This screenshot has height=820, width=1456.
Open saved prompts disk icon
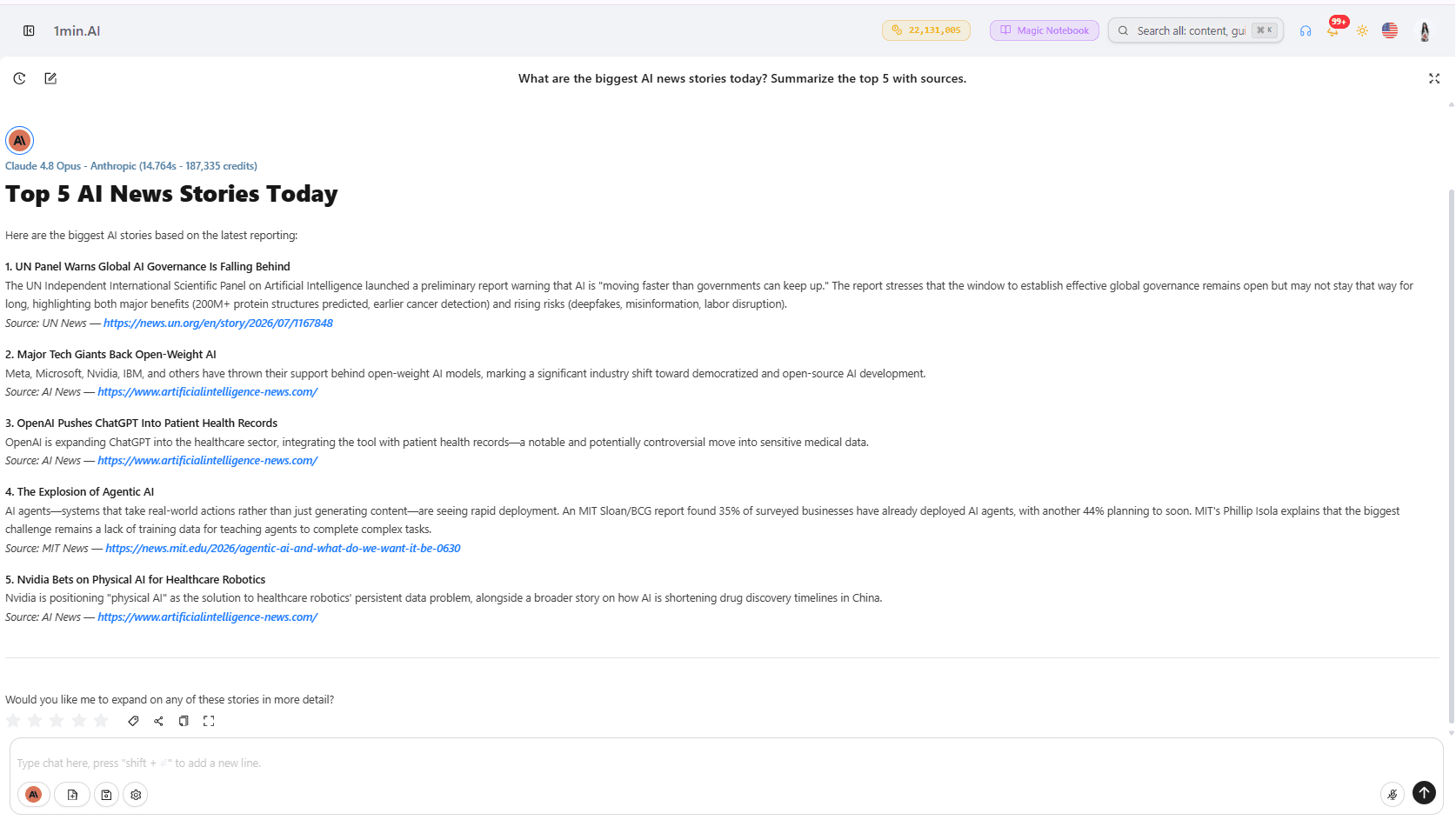106,795
